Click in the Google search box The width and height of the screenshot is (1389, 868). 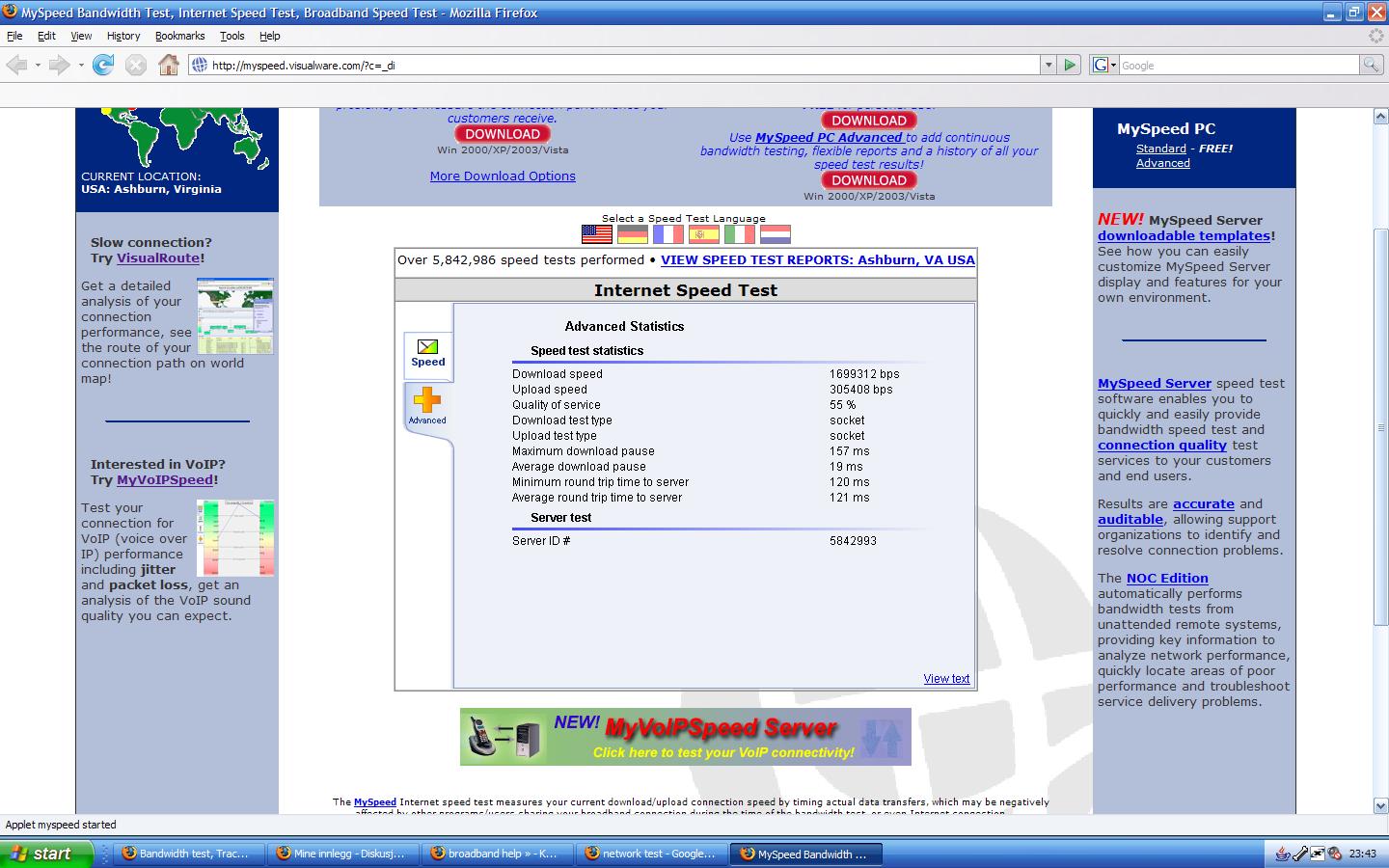coord(1239,65)
